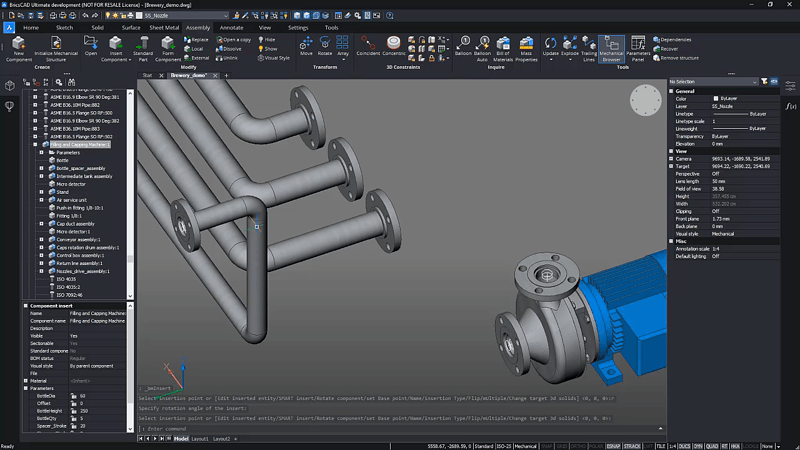Toggle SNAP in status bar
This screenshot has height=450, width=800.
point(546,446)
